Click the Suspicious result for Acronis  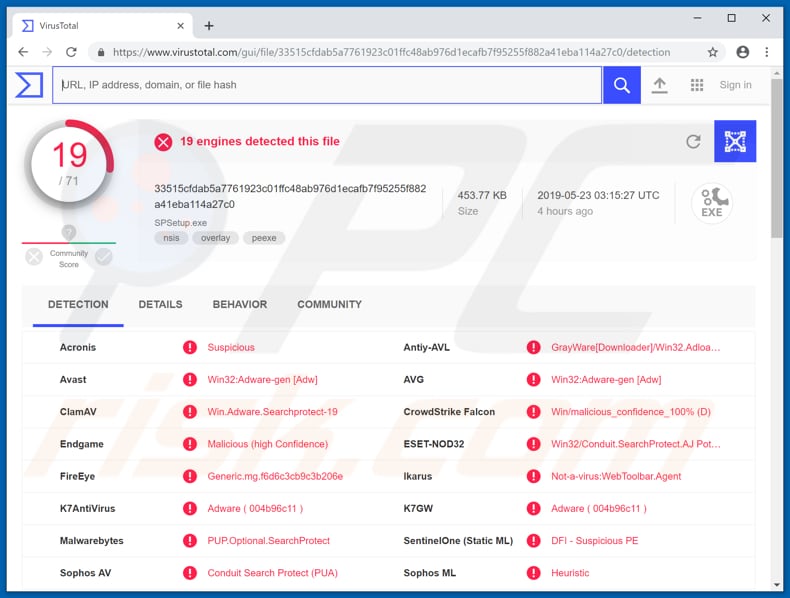231,347
